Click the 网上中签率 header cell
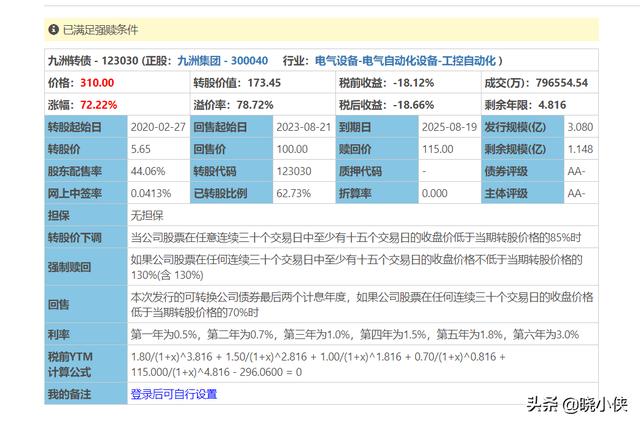Viewport: 640px width, 425px height. click(x=86, y=193)
